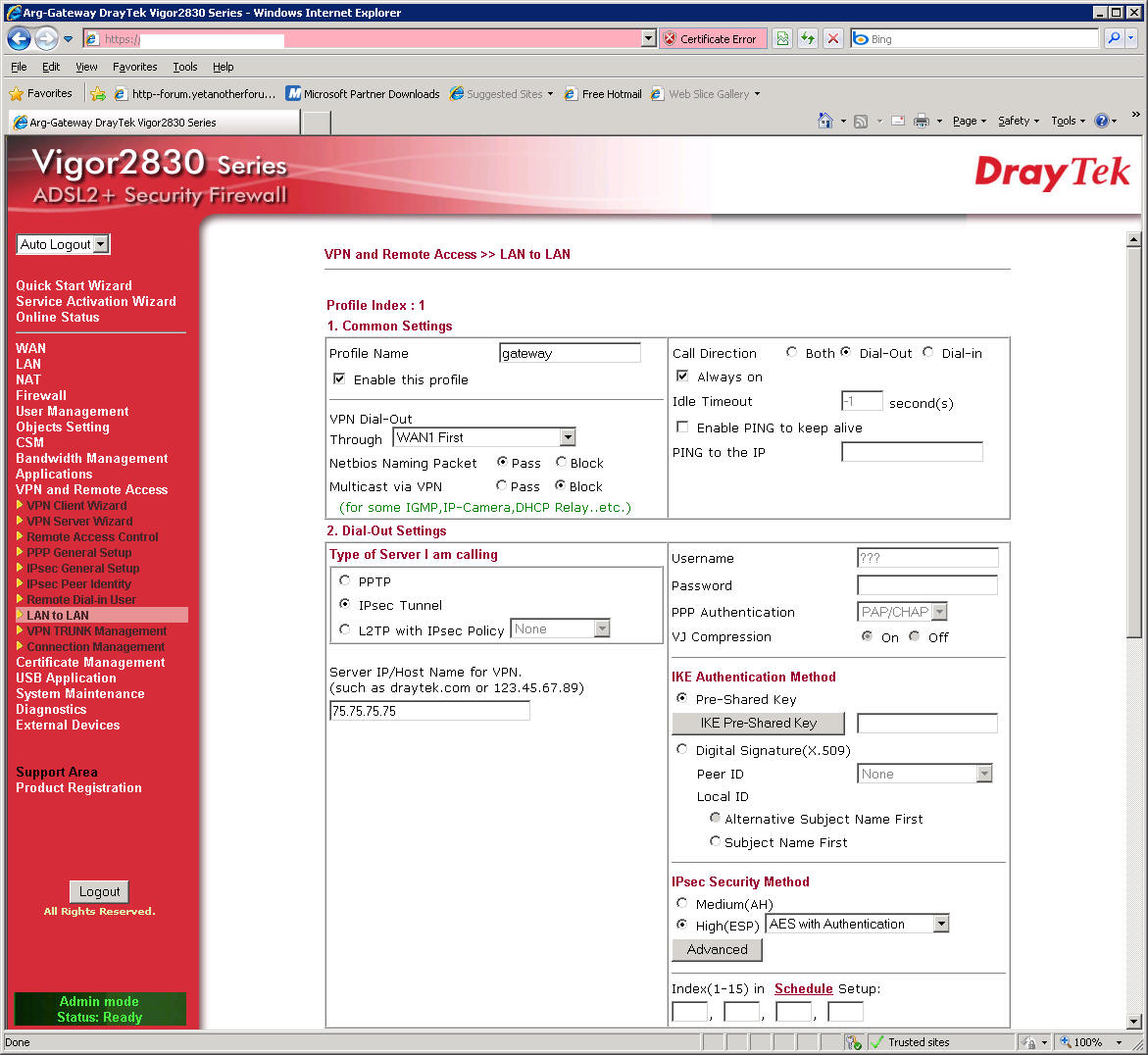
Task: Toggle the Always on checkbox
Action: (x=682, y=376)
